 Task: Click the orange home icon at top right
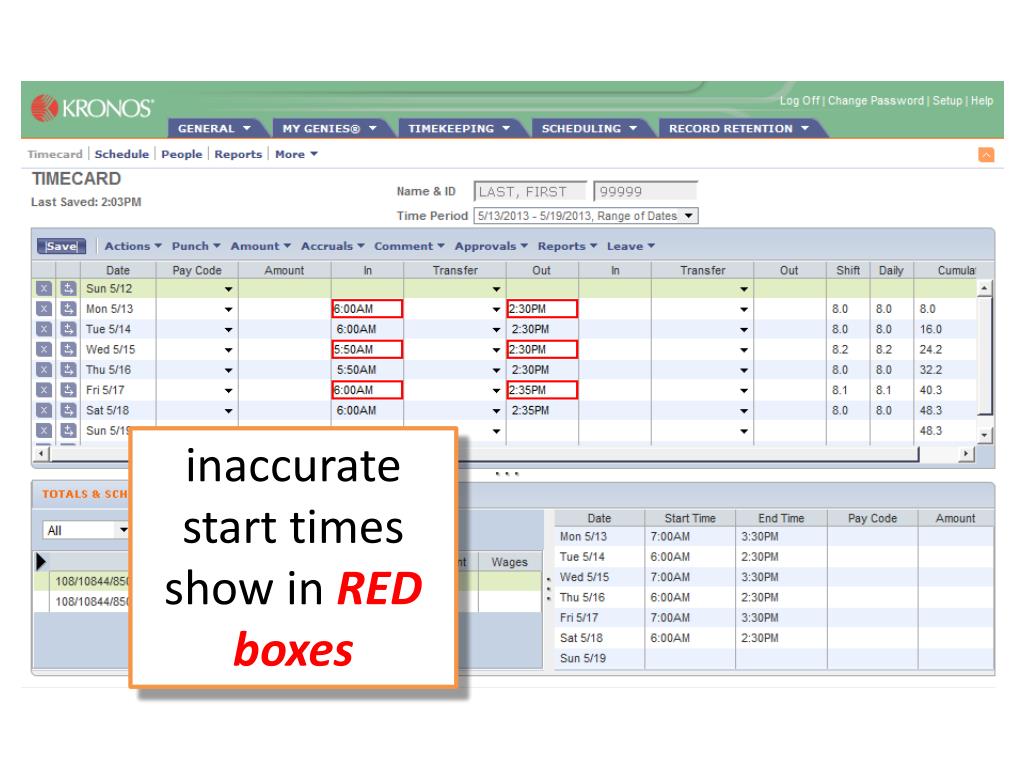986,154
